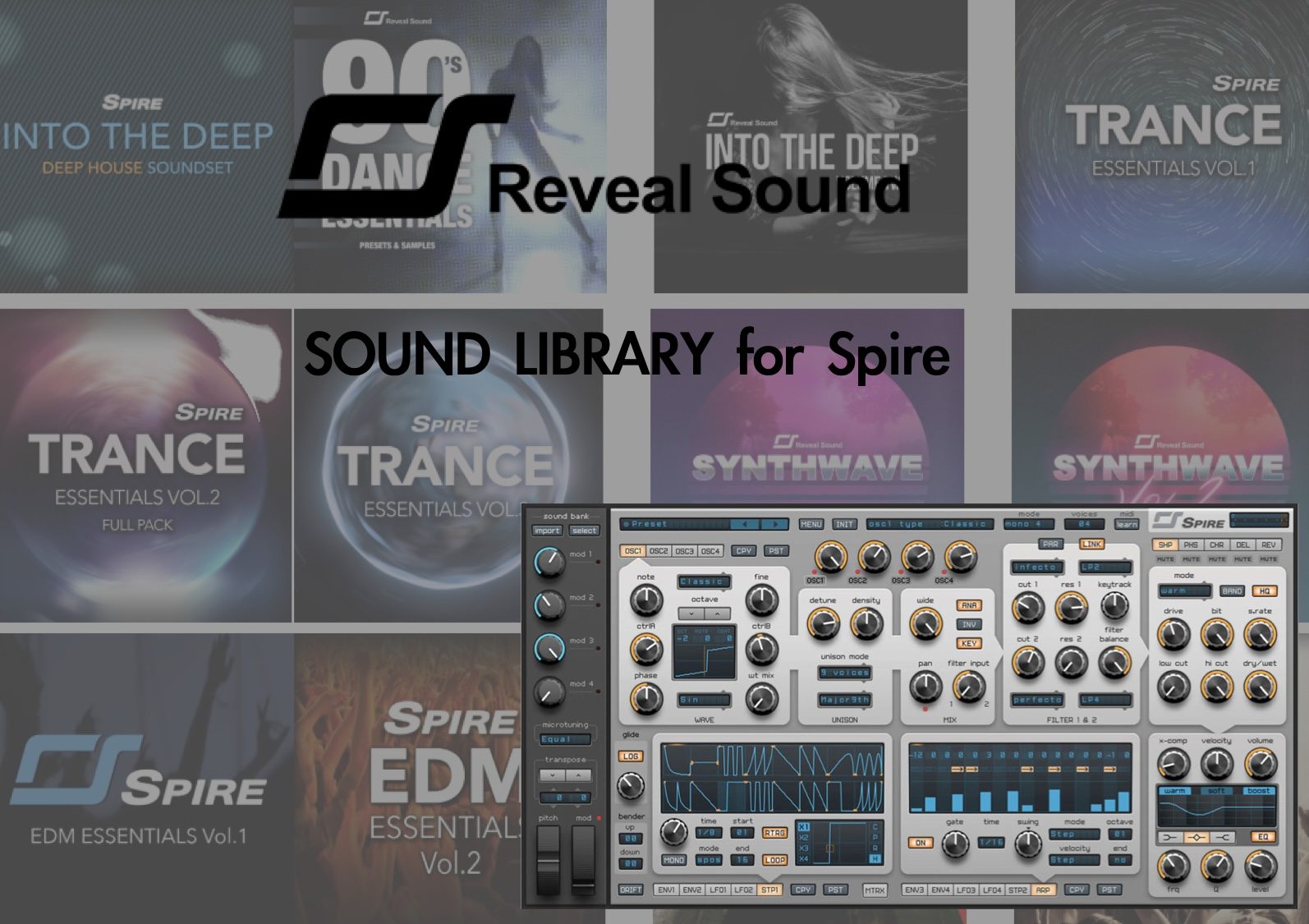Click INIT preset button
The width and height of the screenshot is (1309, 924).
[844, 524]
